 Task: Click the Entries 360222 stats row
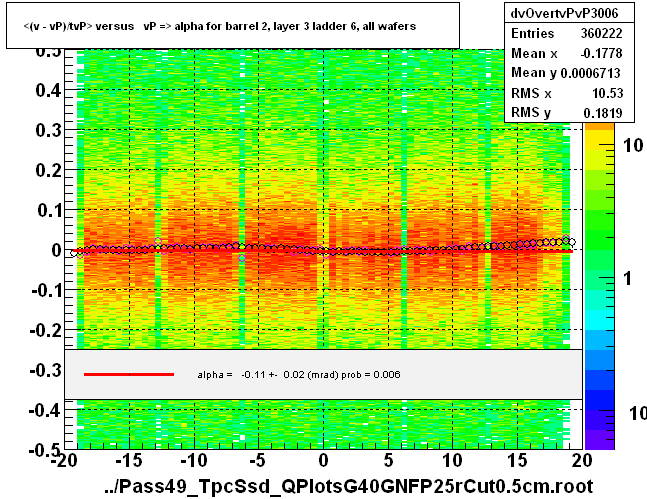pyautogui.click(x=567, y=33)
